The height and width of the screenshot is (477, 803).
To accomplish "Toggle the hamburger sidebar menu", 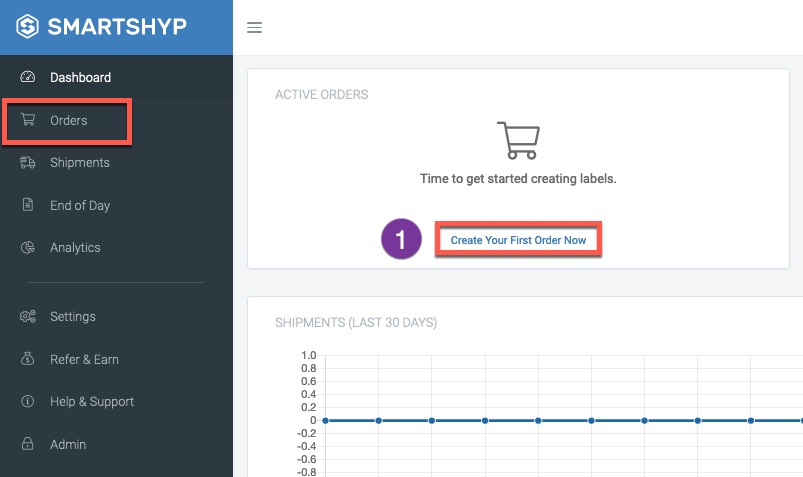I will pyautogui.click(x=255, y=28).
